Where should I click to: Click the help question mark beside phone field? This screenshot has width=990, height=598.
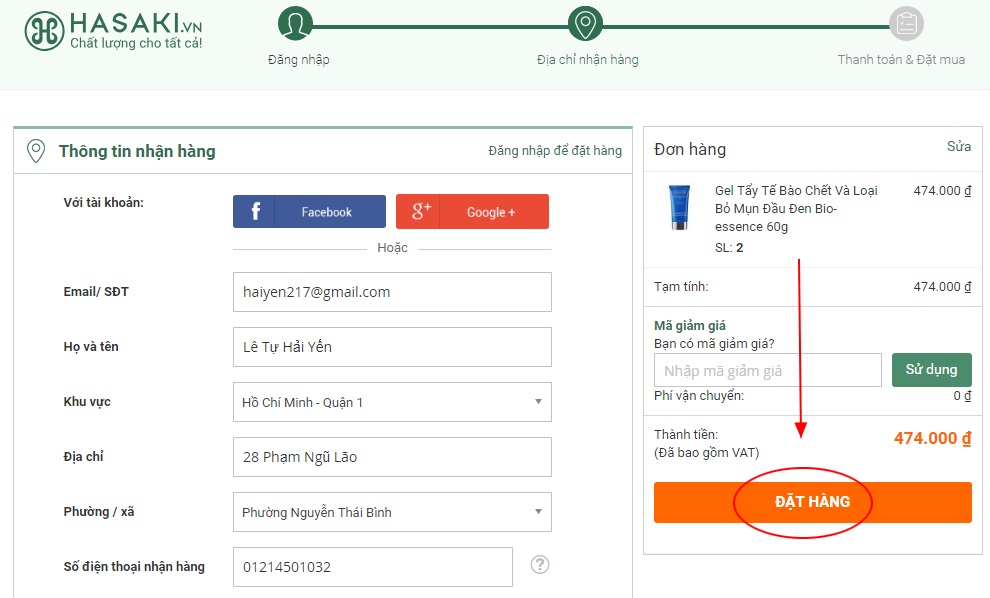click(540, 565)
